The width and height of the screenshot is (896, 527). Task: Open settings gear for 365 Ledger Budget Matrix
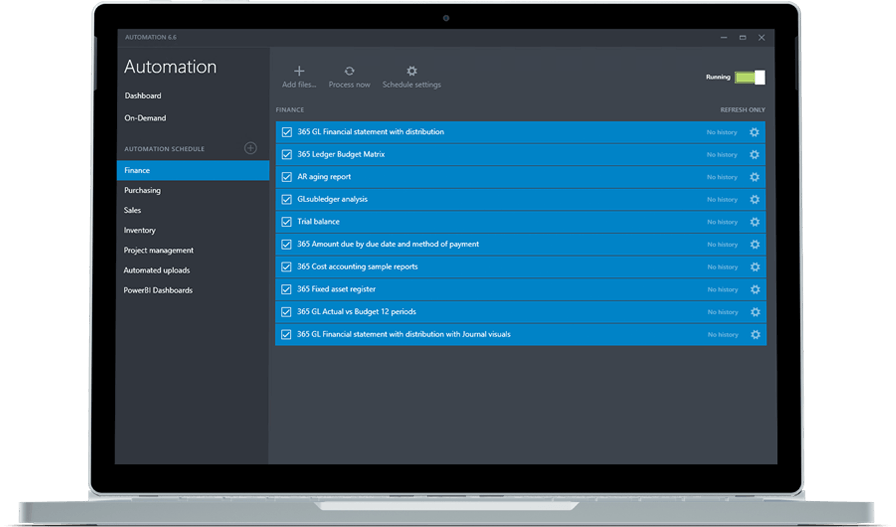click(x=754, y=154)
